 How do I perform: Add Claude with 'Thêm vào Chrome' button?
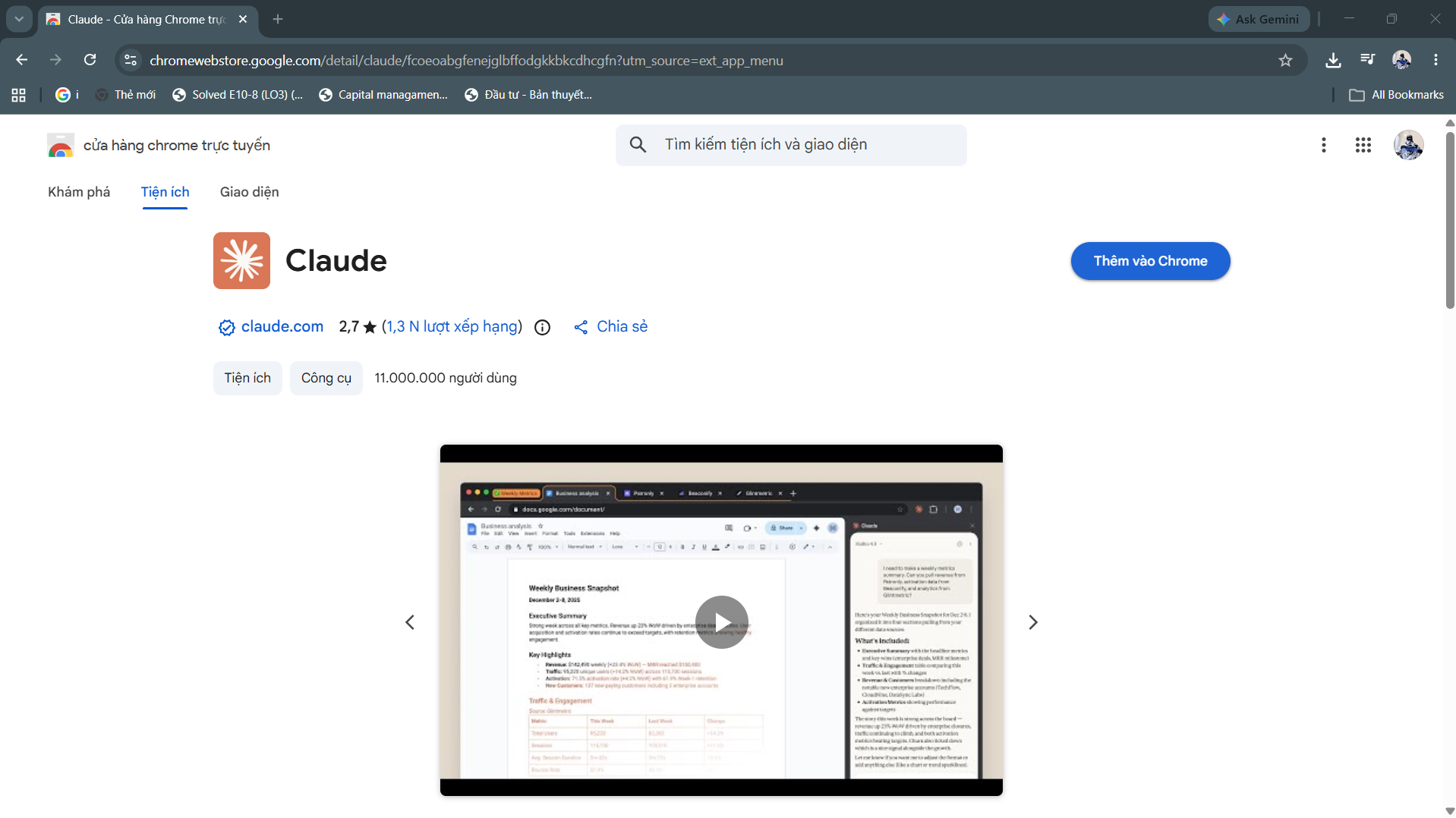(1150, 261)
